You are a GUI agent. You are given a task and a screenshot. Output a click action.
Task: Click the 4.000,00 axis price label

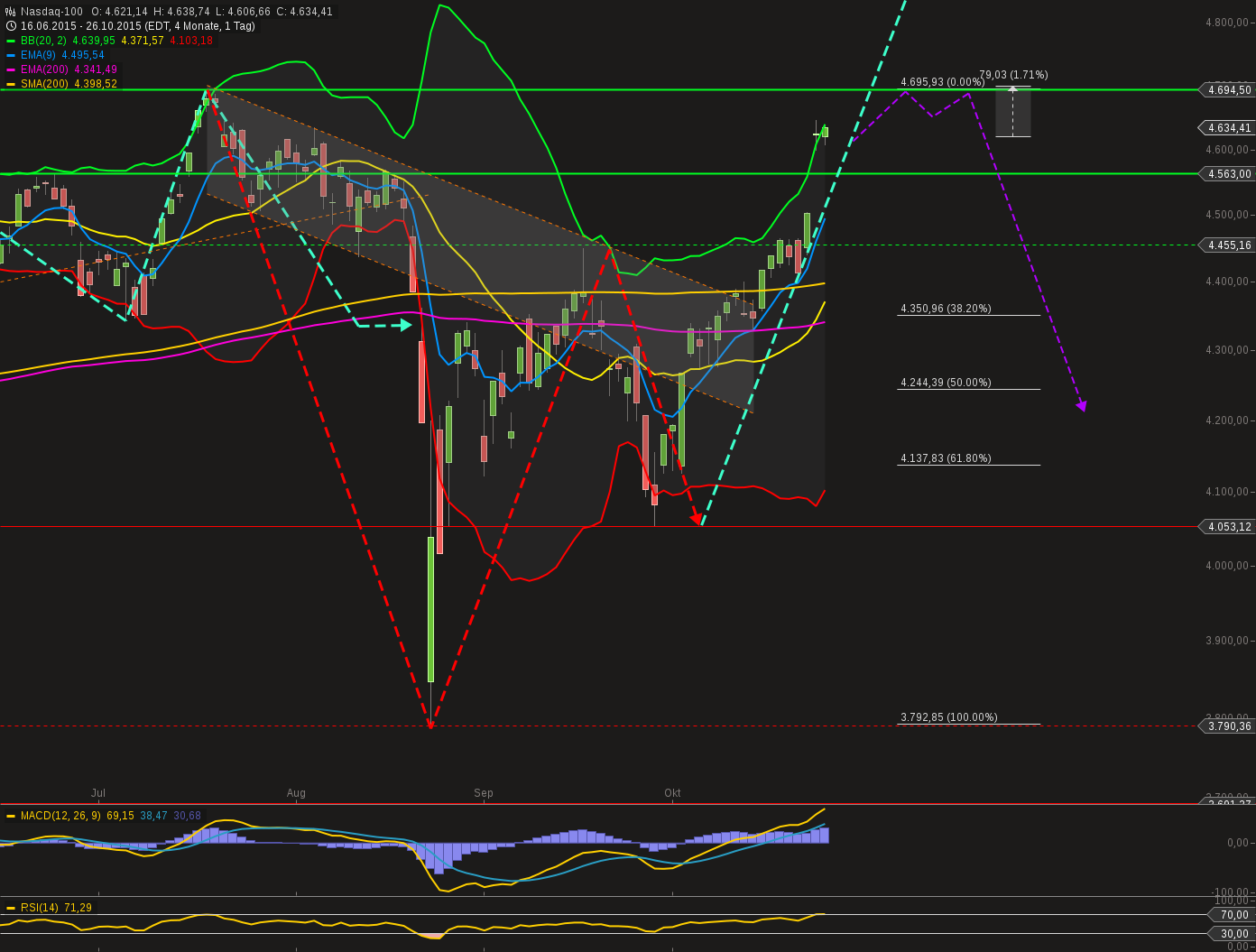[1227, 566]
